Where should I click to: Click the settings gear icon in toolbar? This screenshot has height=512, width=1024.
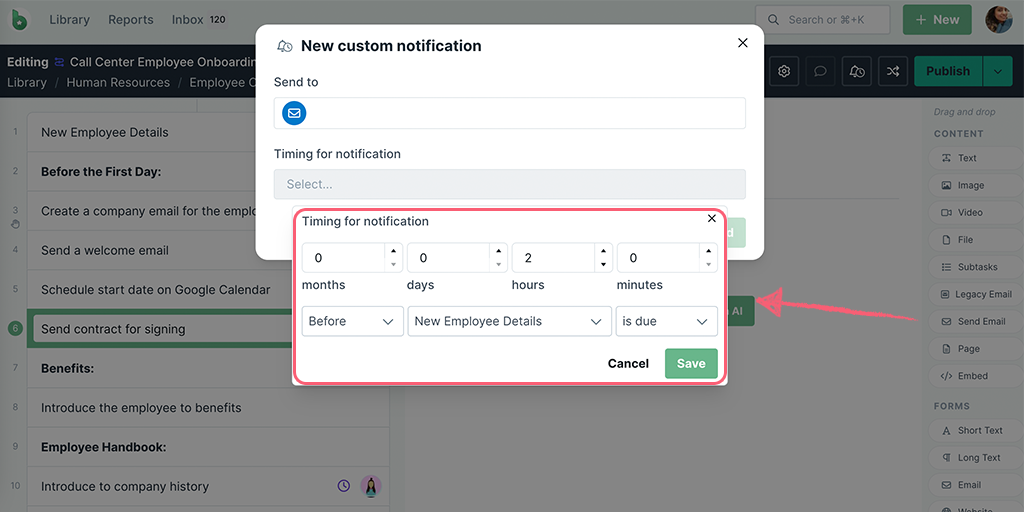click(x=784, y=71)
